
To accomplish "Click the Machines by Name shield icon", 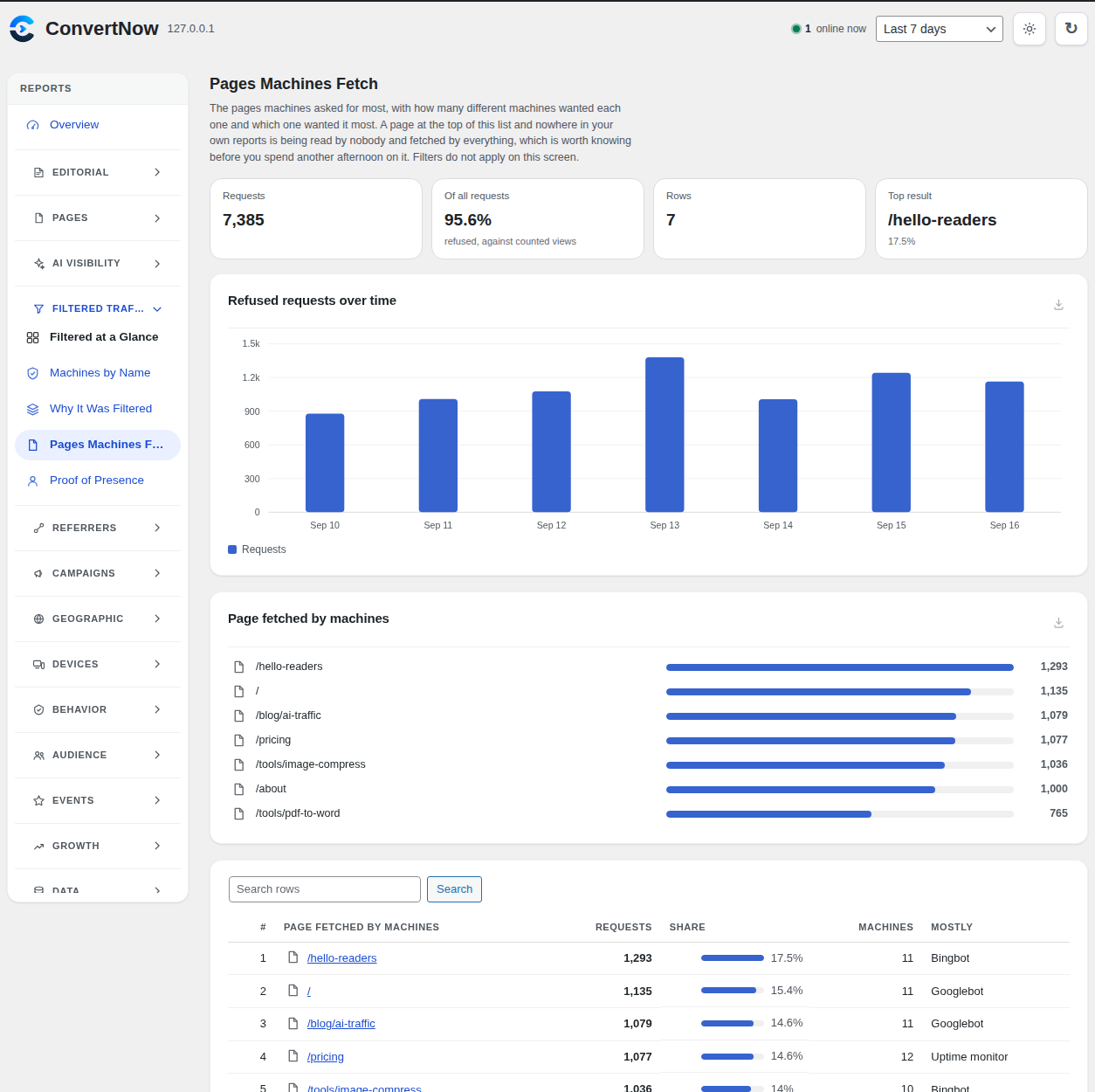I will click(32, 373).
